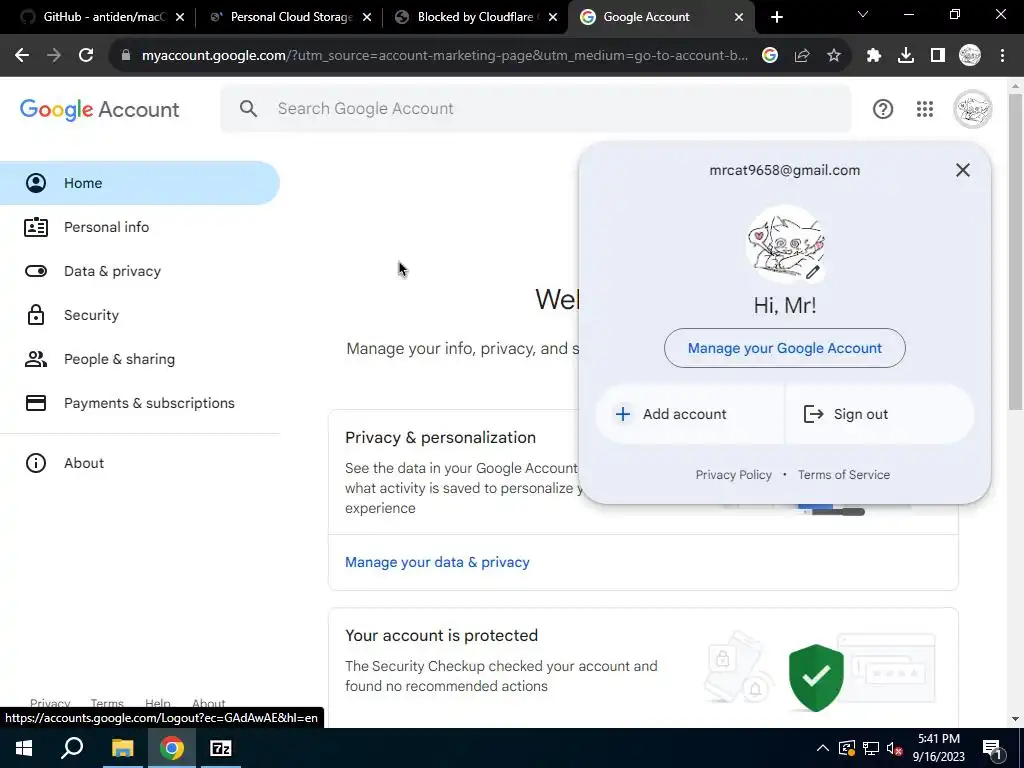Screen dimensions: 1024x768
Task: Click the search magnifier icon in Google Account
Action: (x=248, y=108)
